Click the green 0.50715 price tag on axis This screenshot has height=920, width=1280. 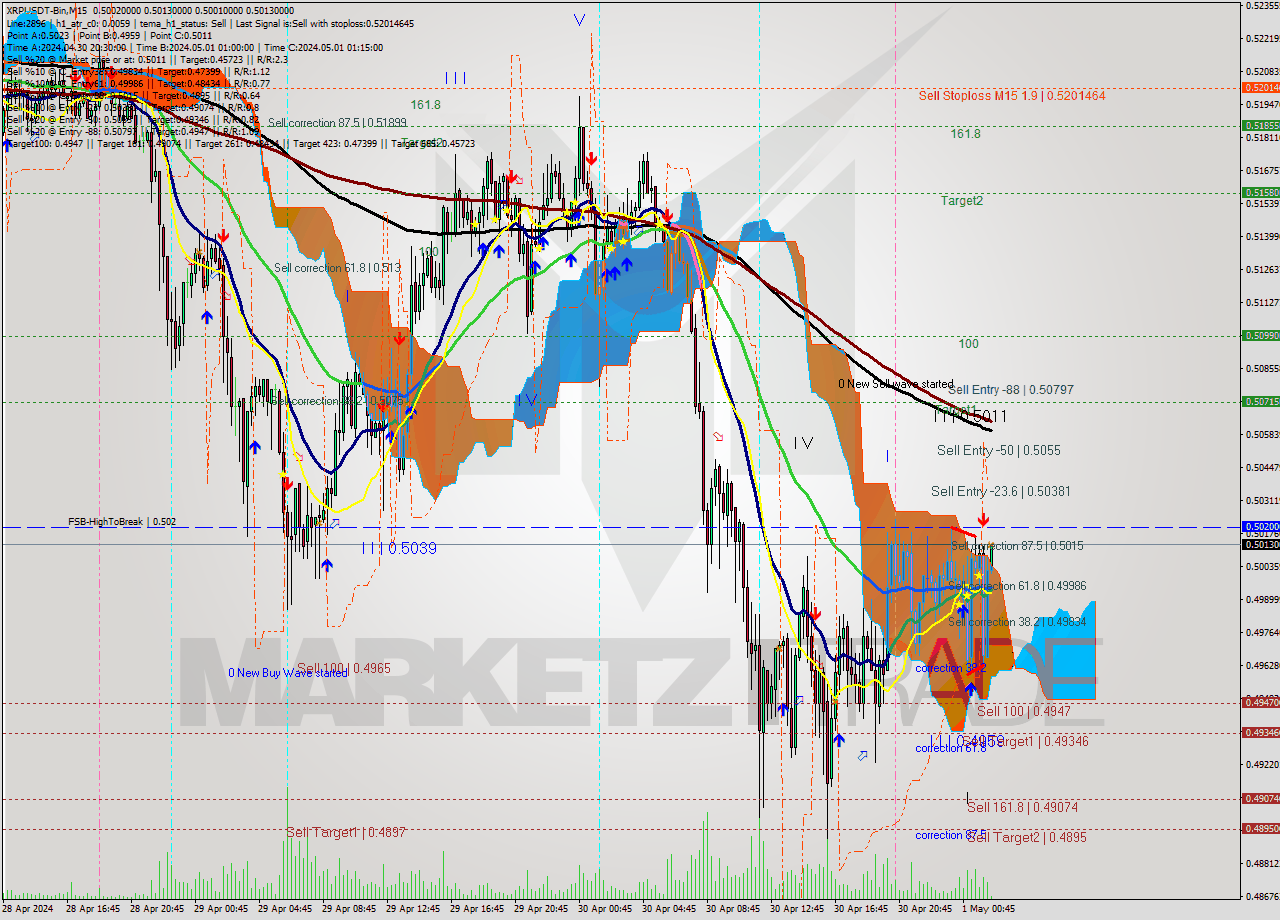[1260, 402]
